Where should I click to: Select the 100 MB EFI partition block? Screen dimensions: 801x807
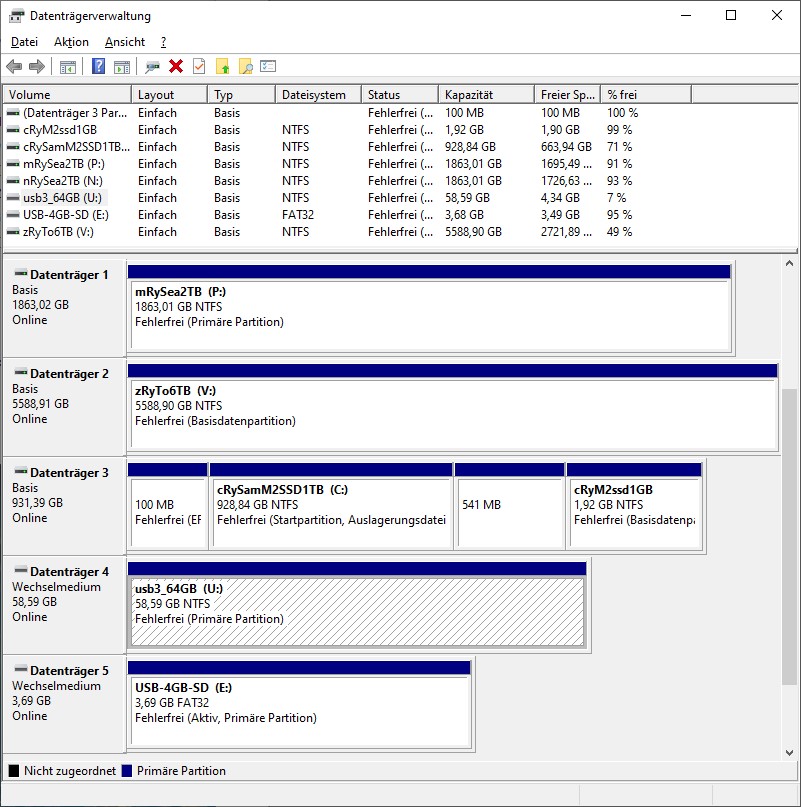coord(168,506)
